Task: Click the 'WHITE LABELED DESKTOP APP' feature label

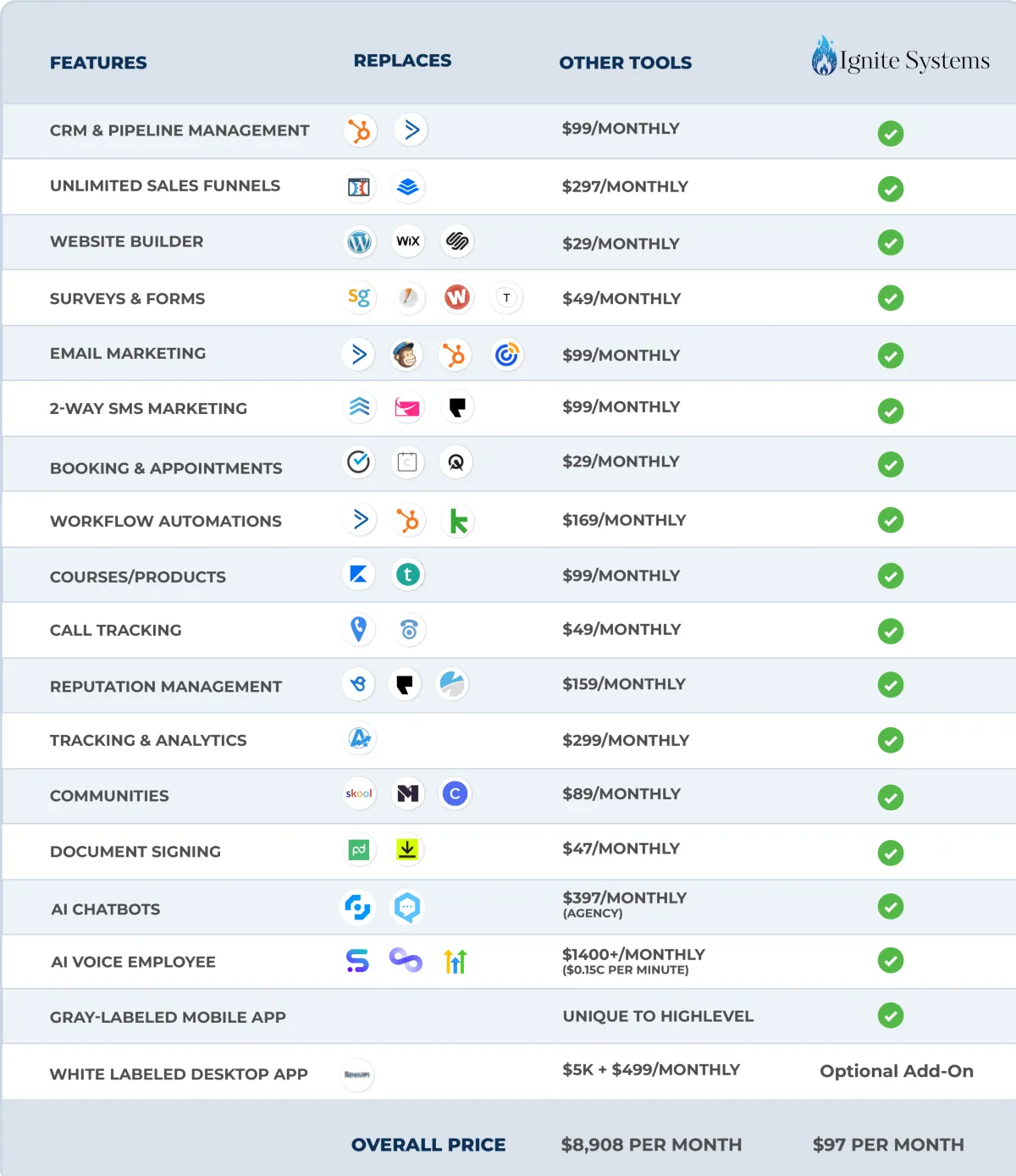Action: 179,1074
